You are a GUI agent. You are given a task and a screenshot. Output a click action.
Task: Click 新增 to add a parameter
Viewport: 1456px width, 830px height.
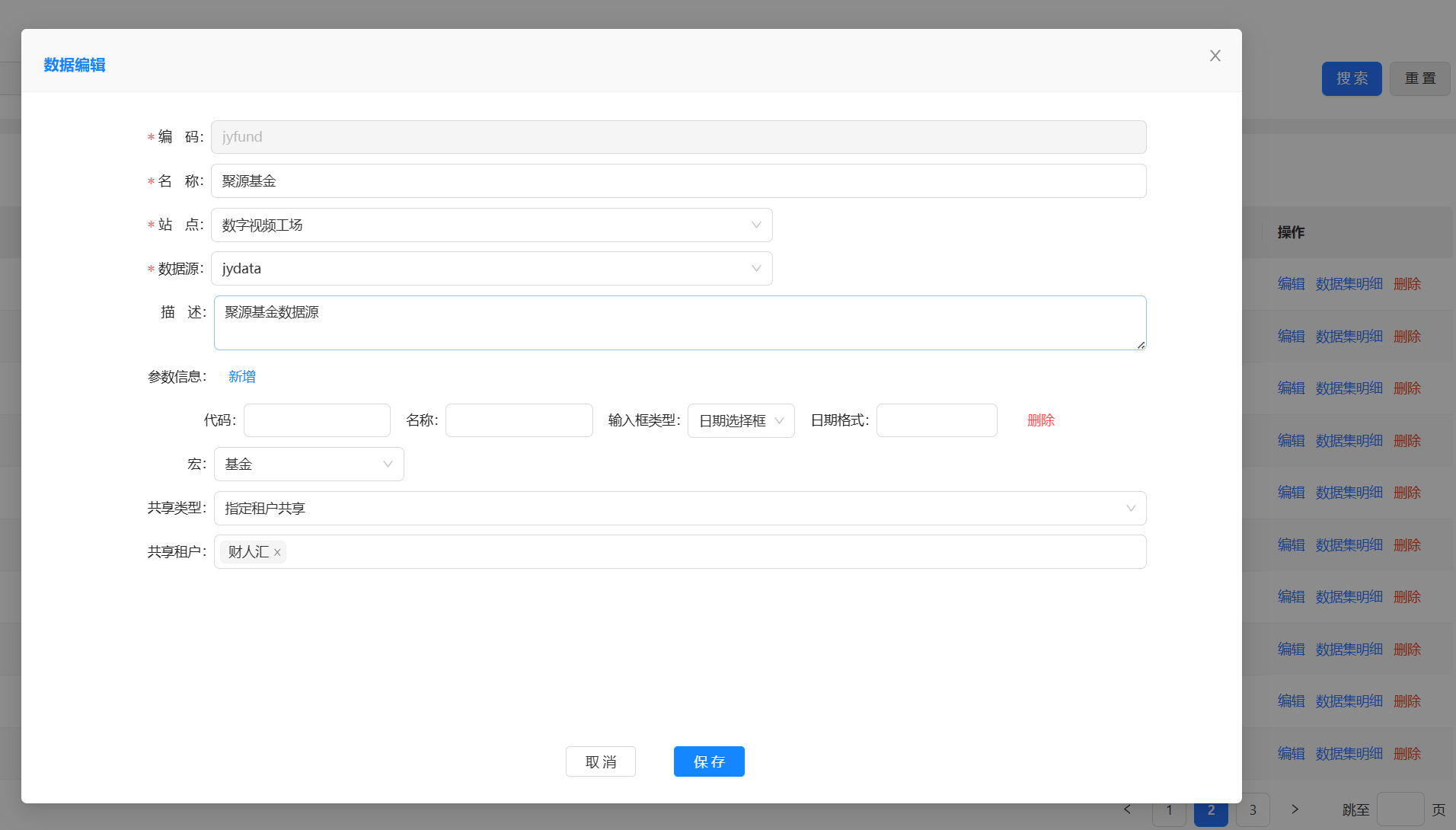[241, 377]
